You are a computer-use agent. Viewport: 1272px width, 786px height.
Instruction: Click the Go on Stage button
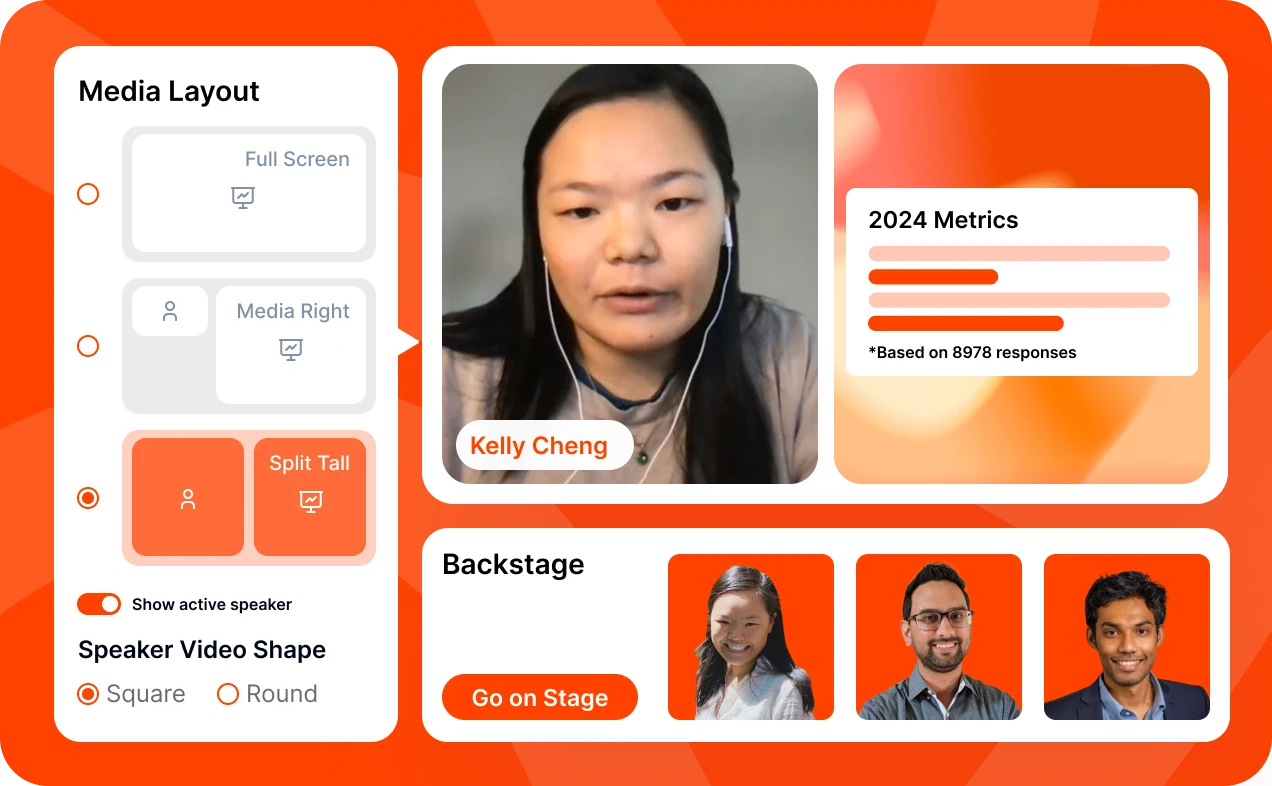540,697
